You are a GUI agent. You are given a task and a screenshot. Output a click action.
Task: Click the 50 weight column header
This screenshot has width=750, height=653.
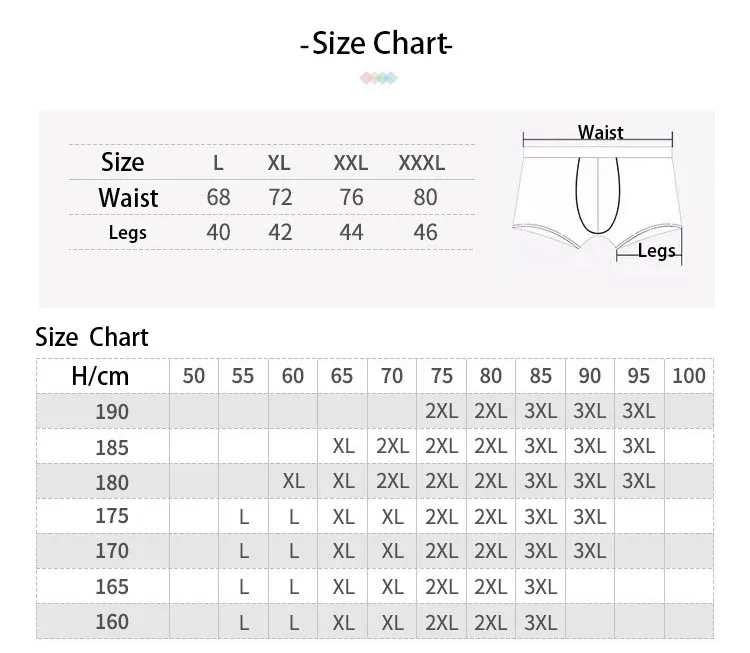tap(194, 376)
